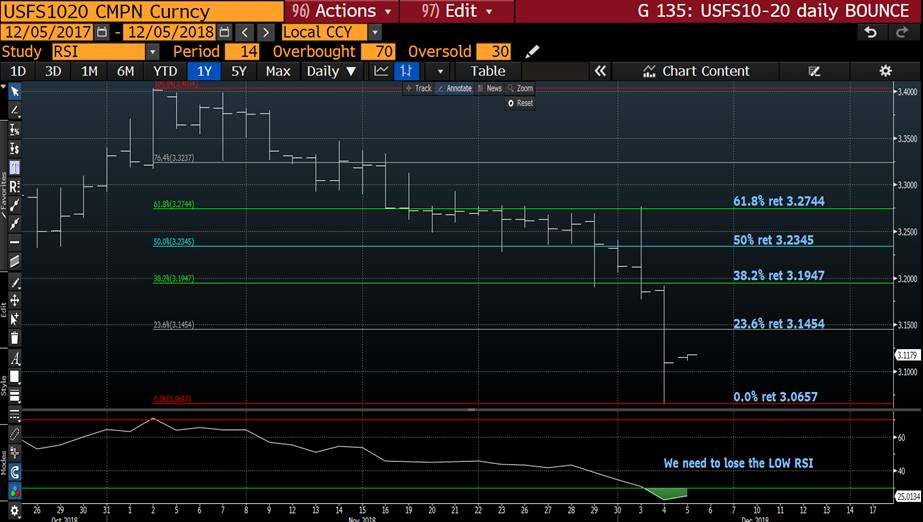The image size is (923, 522).
Task: Choose the Fibonacci retracement tool in Favorites
Action: pyautogui.click(x=15, y=168)
